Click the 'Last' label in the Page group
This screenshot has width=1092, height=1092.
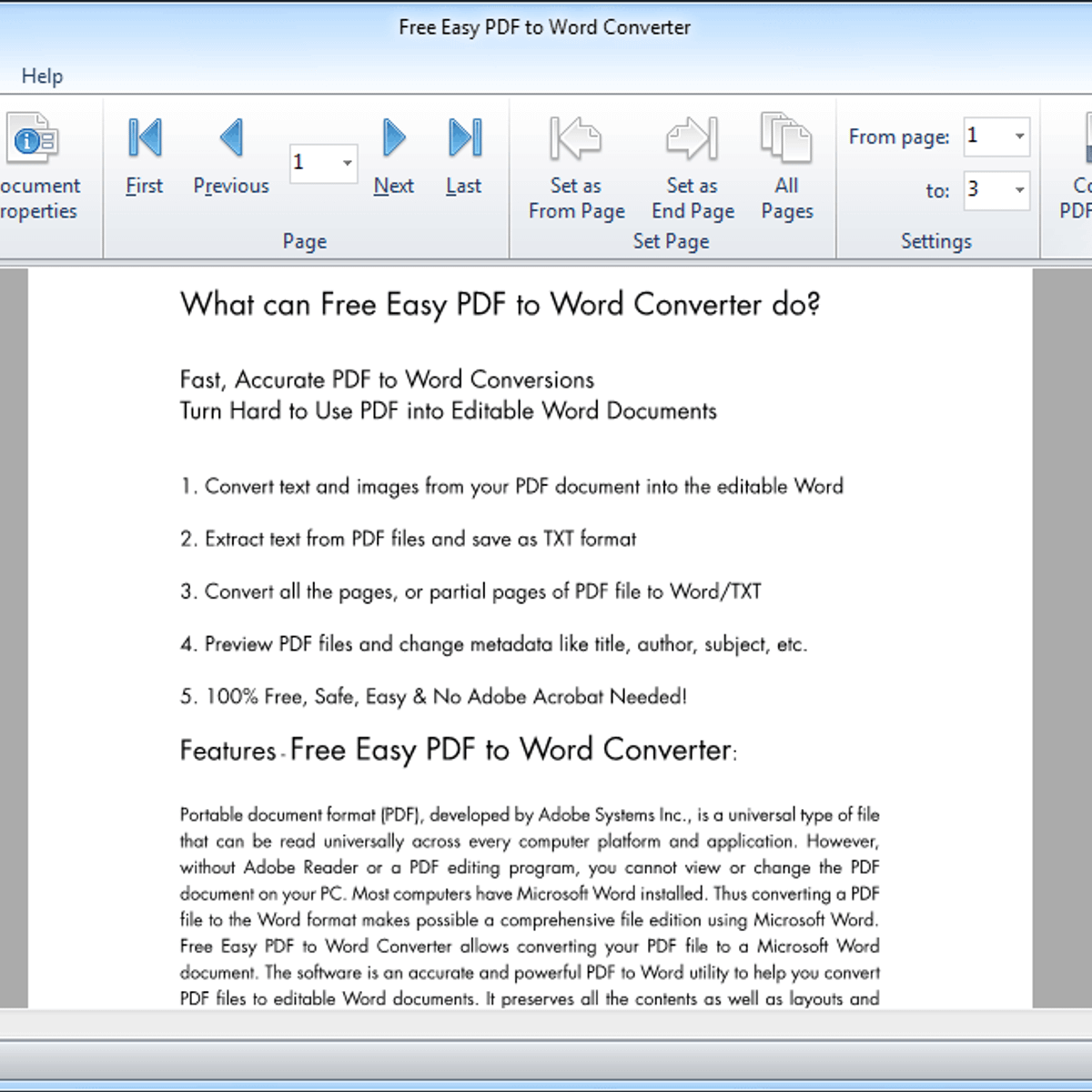pyautogui.click(x=464, y=186)
